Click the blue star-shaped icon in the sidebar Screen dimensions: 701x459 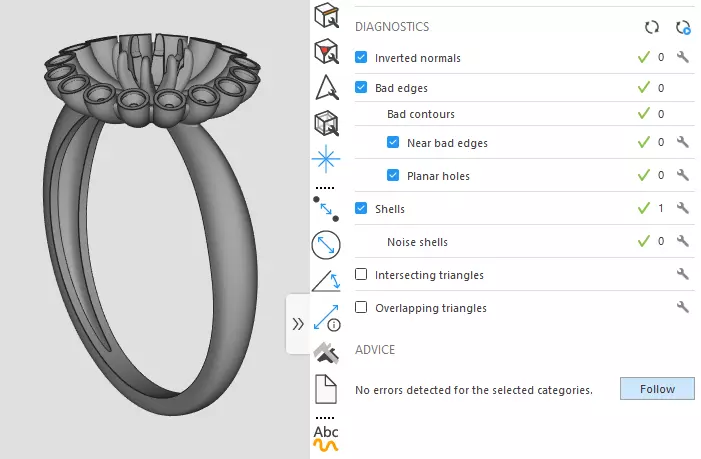327,158
